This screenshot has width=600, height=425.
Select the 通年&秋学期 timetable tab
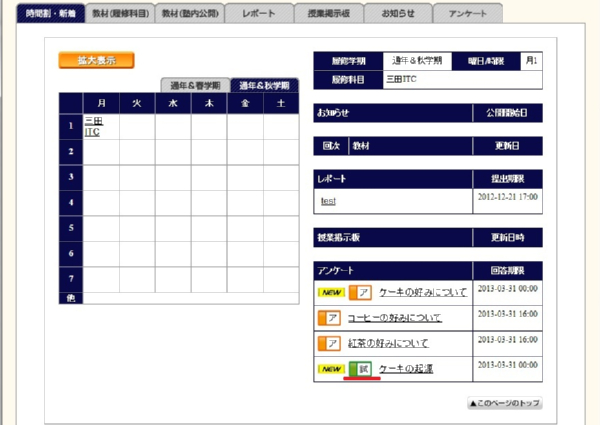pyautogui.click(x=265, y=86)
